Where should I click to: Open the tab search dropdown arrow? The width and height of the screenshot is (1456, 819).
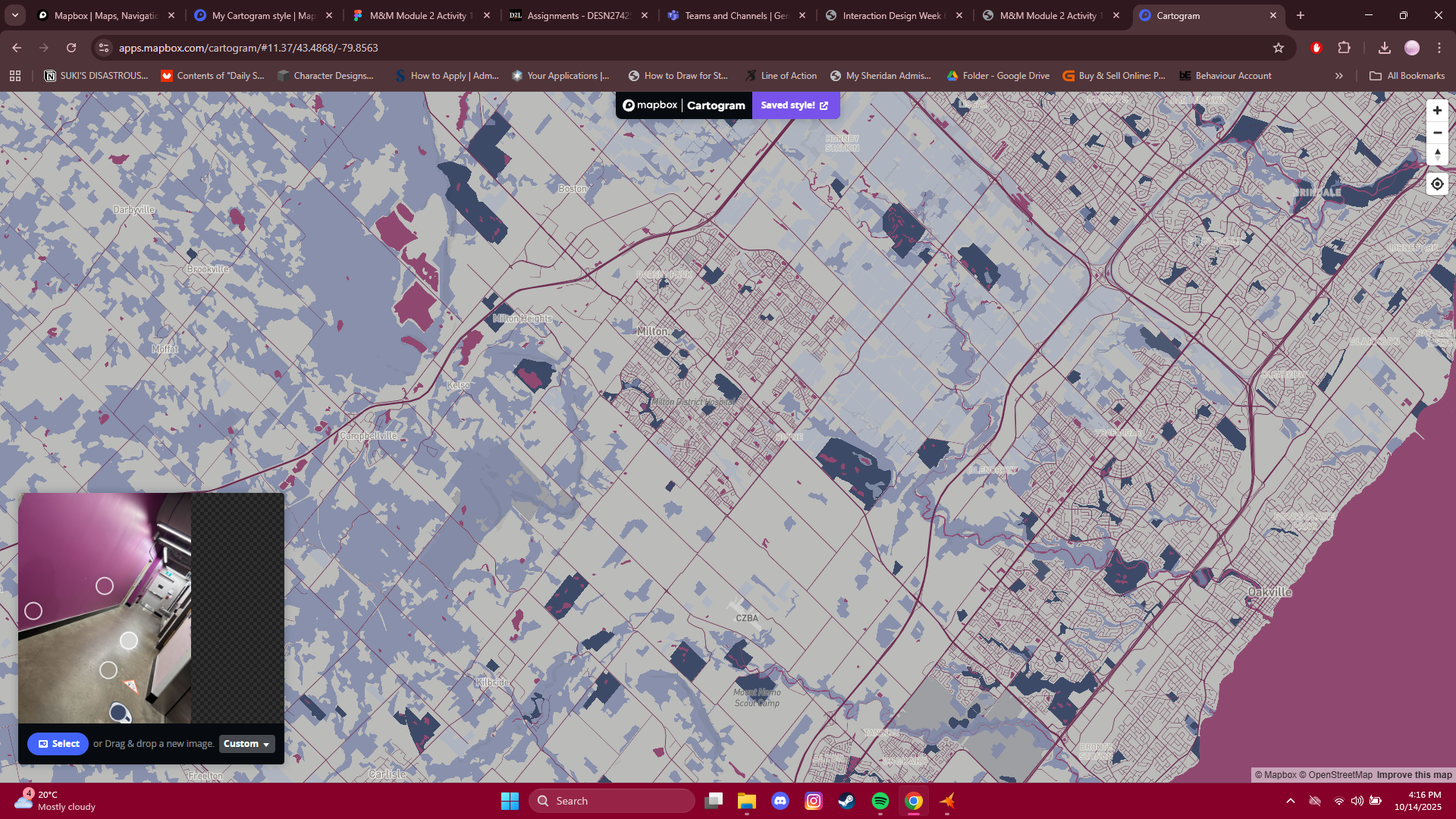14,15
